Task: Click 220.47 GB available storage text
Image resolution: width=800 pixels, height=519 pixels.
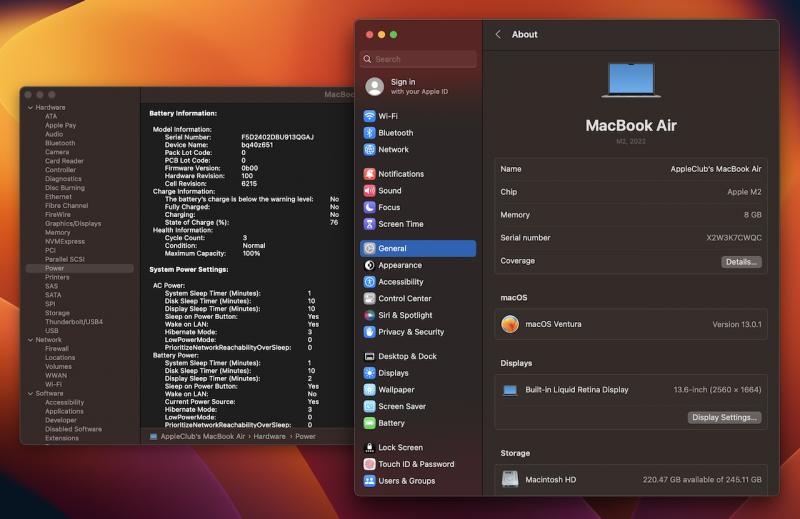Action: click(702, 480)
